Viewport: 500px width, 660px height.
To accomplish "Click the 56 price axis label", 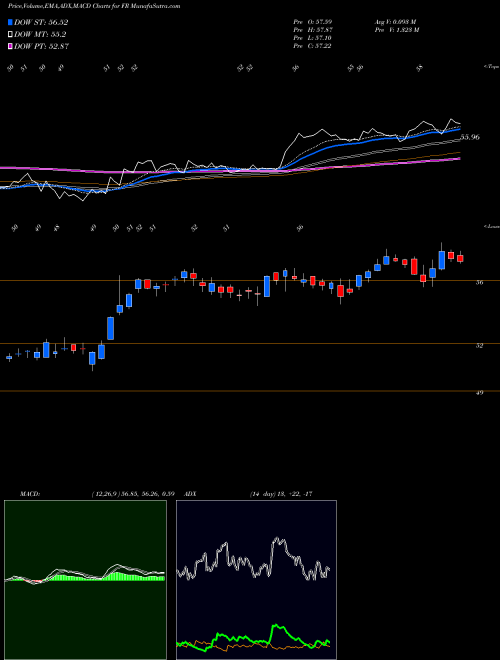I will 479,283.
